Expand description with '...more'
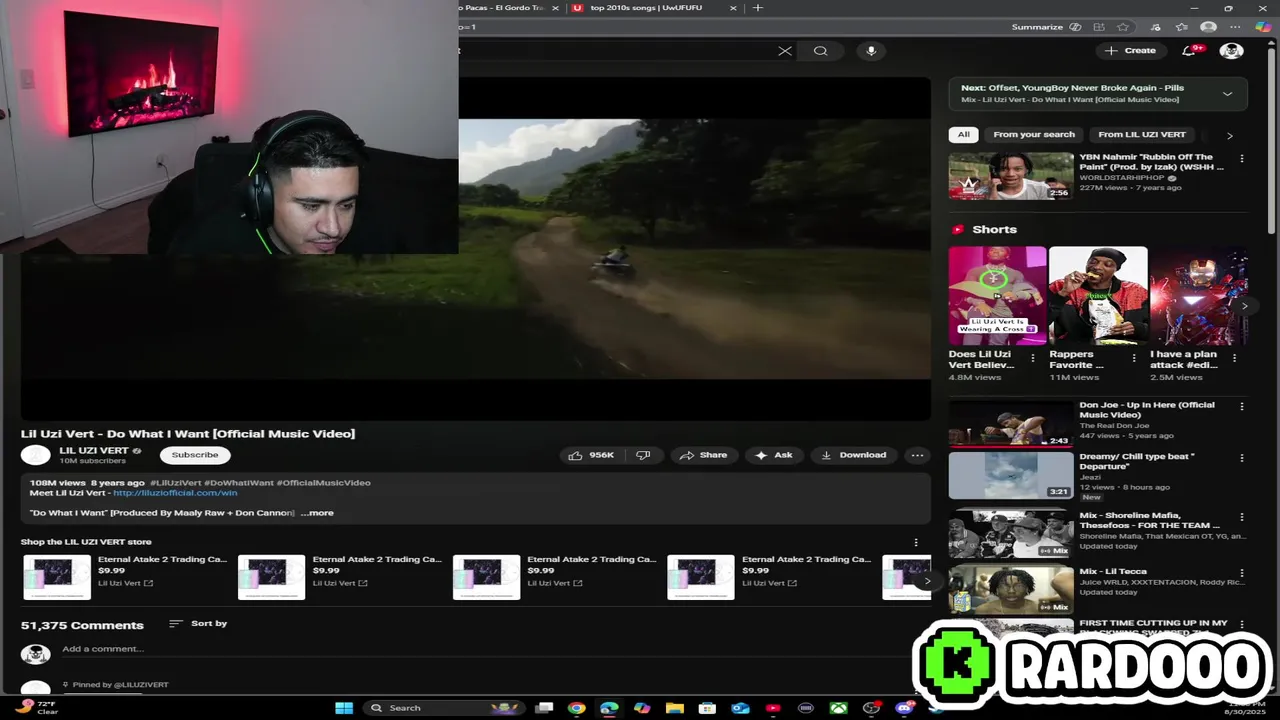This screenshot has height=720, width=1280. (317, 513)
